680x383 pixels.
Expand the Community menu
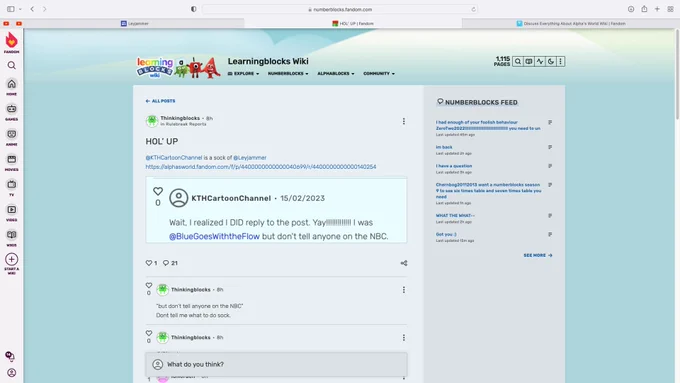(379, 74)
